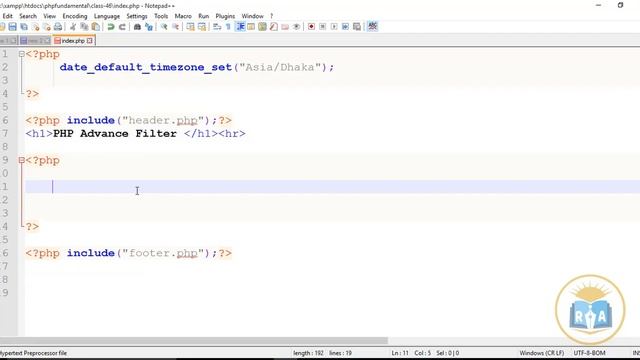Viewport: 640px width, 360px height.
Task: Open the ? help menu
Action: [271, 16]
